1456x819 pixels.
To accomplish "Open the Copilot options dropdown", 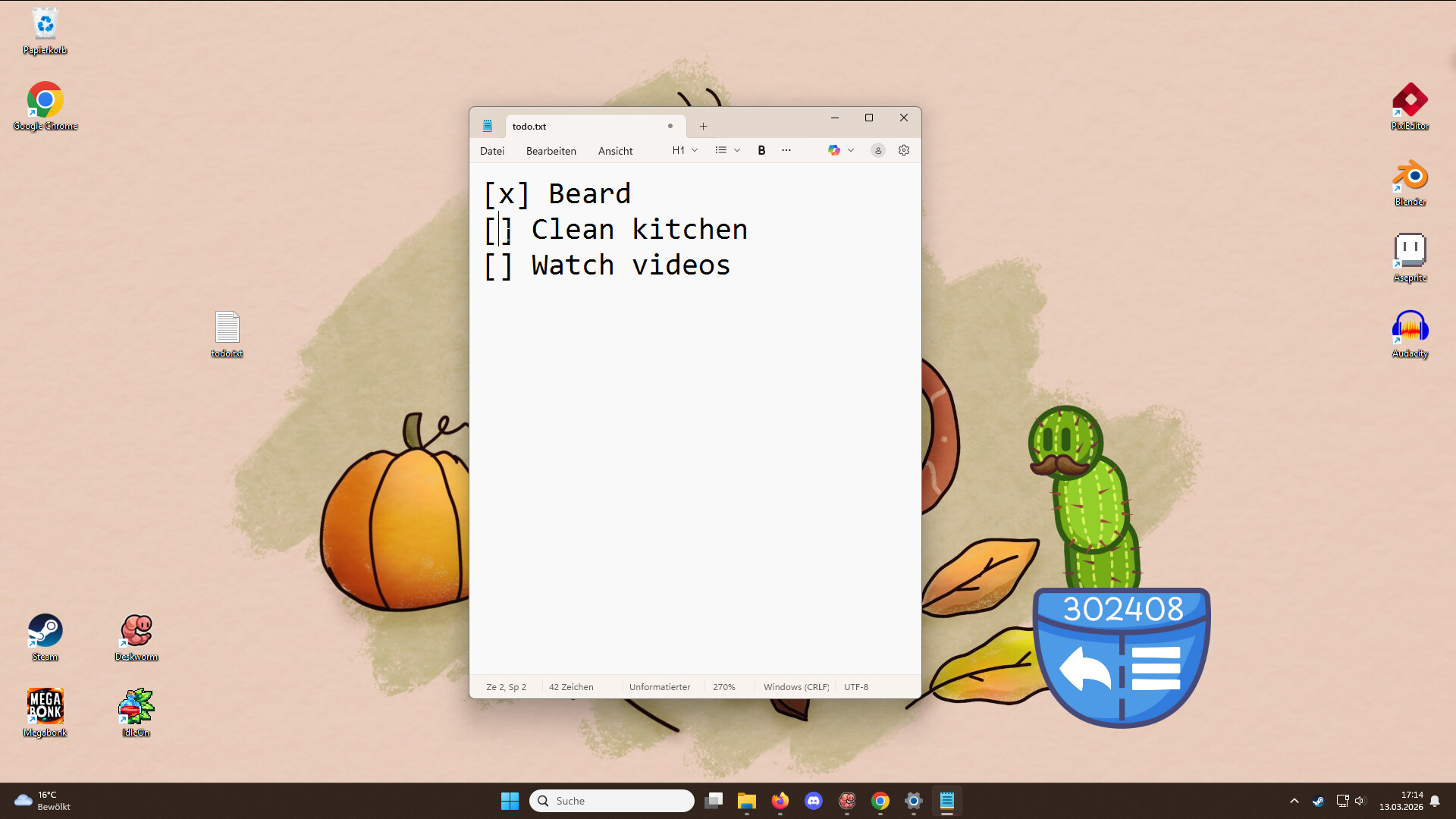I will [851, 150].
